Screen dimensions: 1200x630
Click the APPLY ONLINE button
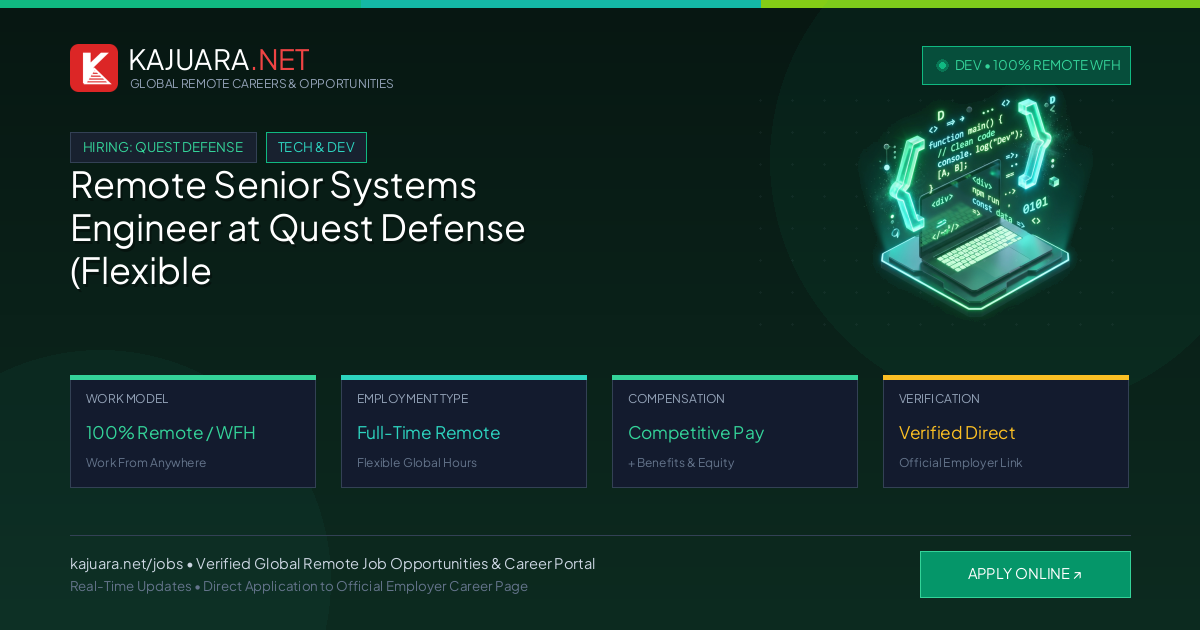(1025, 574)
